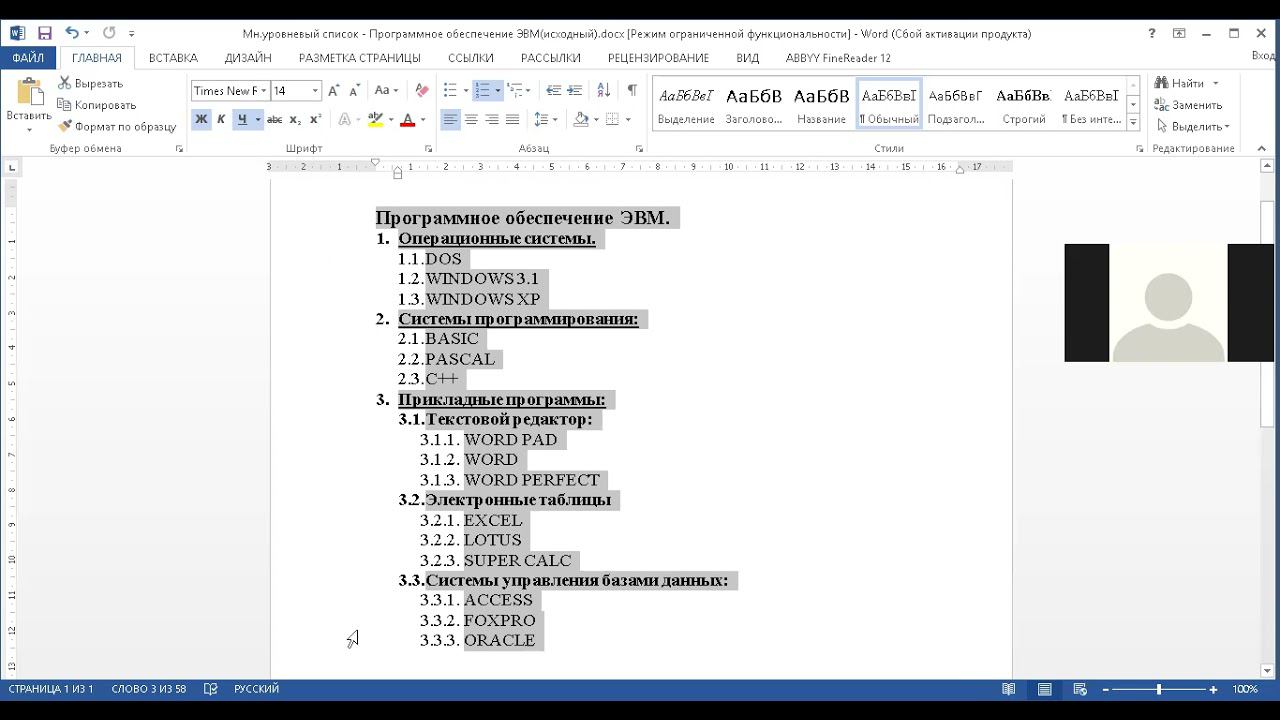This screenshot has height=720, width=1280.
Task: Open Word Help (question mark)
Action: 1153,33
